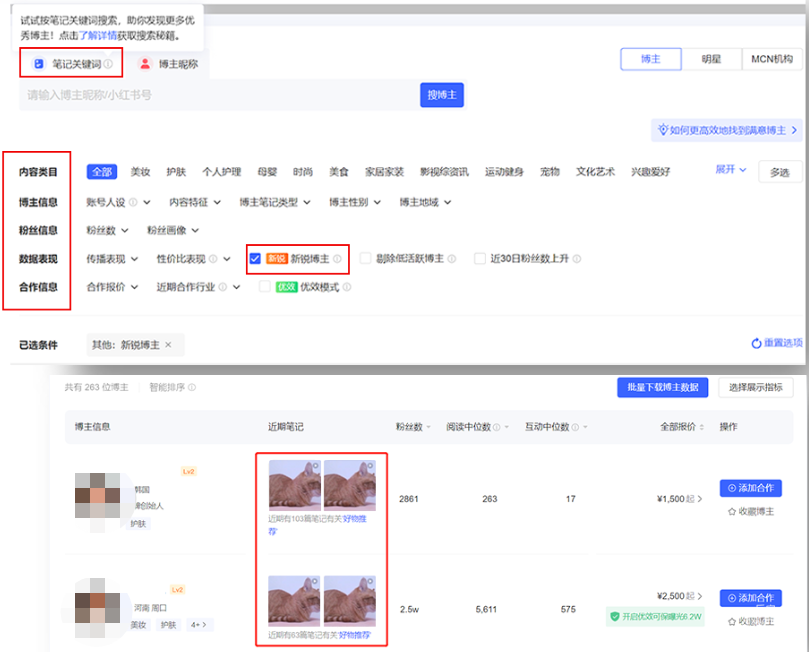The width and height of the screenshot is (809, 652).
Task: Click the info icon next to 剔除低活跃博主
Action: click(x=453, y=259)
